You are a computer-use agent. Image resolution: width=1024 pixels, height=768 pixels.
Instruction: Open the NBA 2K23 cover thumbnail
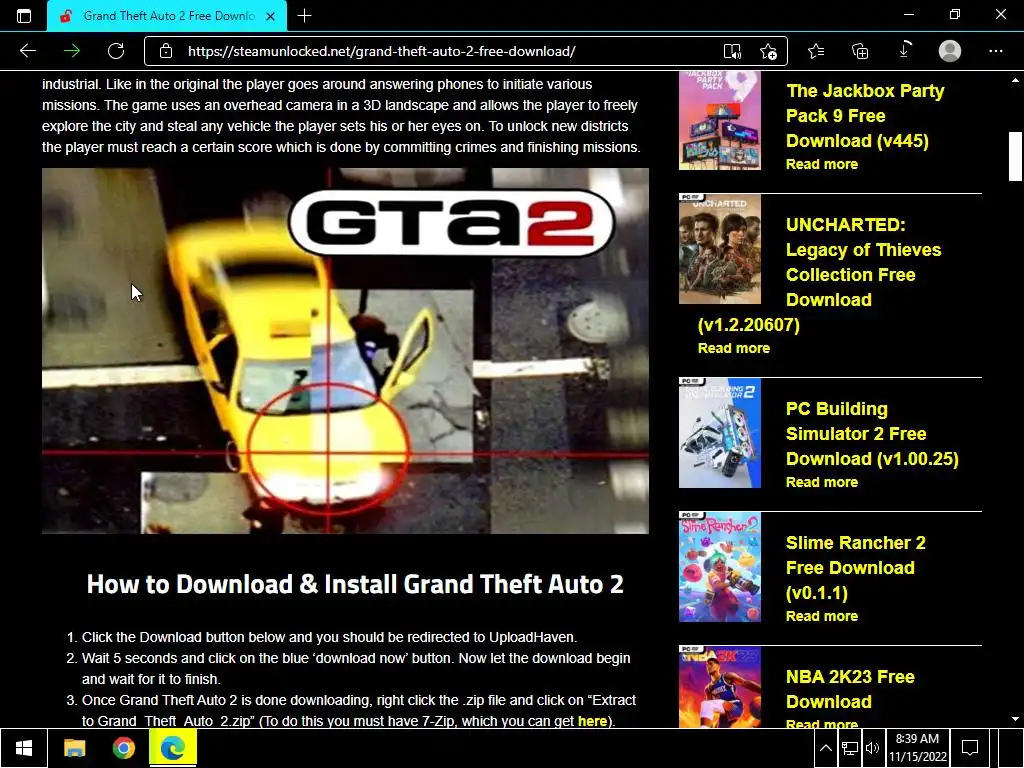point(720,687)
